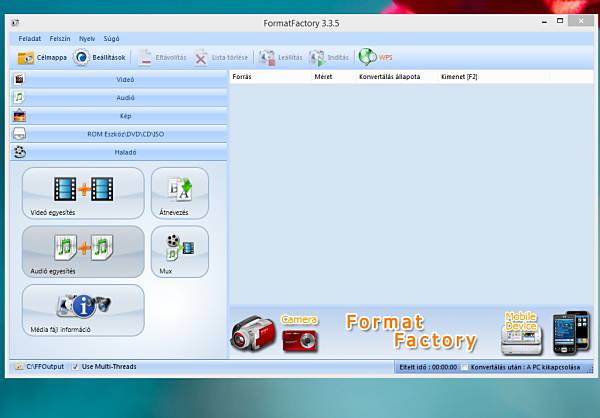The image size is (600, 418).
Task: Toggle the Use Multi-Threads checkbox
Action: click(x=75, y=367)
